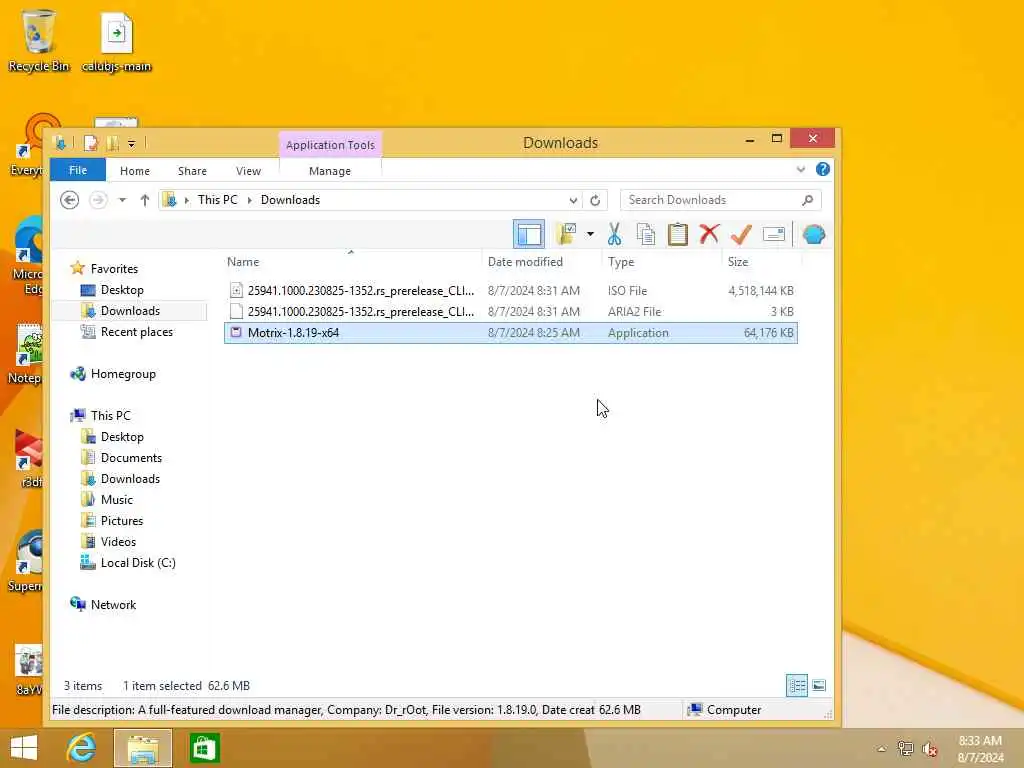Screen dimensions: 1024x768
Task: Cut the selected file with scissors icon
Action: click(614, 234)
